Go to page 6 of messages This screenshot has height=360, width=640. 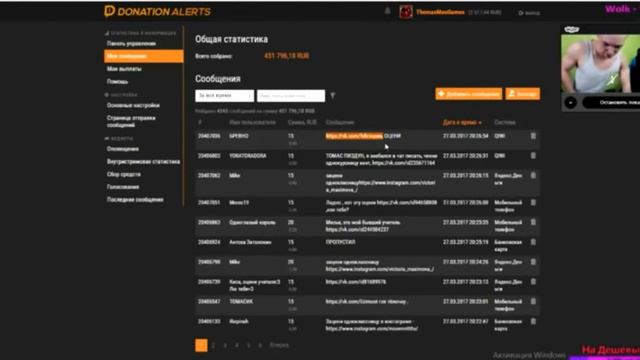pos(260,345)
